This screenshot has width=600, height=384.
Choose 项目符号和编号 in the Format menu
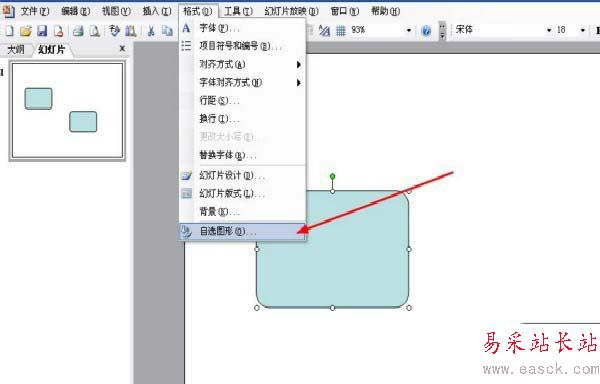pyautogui.click(x=243, y=46)
